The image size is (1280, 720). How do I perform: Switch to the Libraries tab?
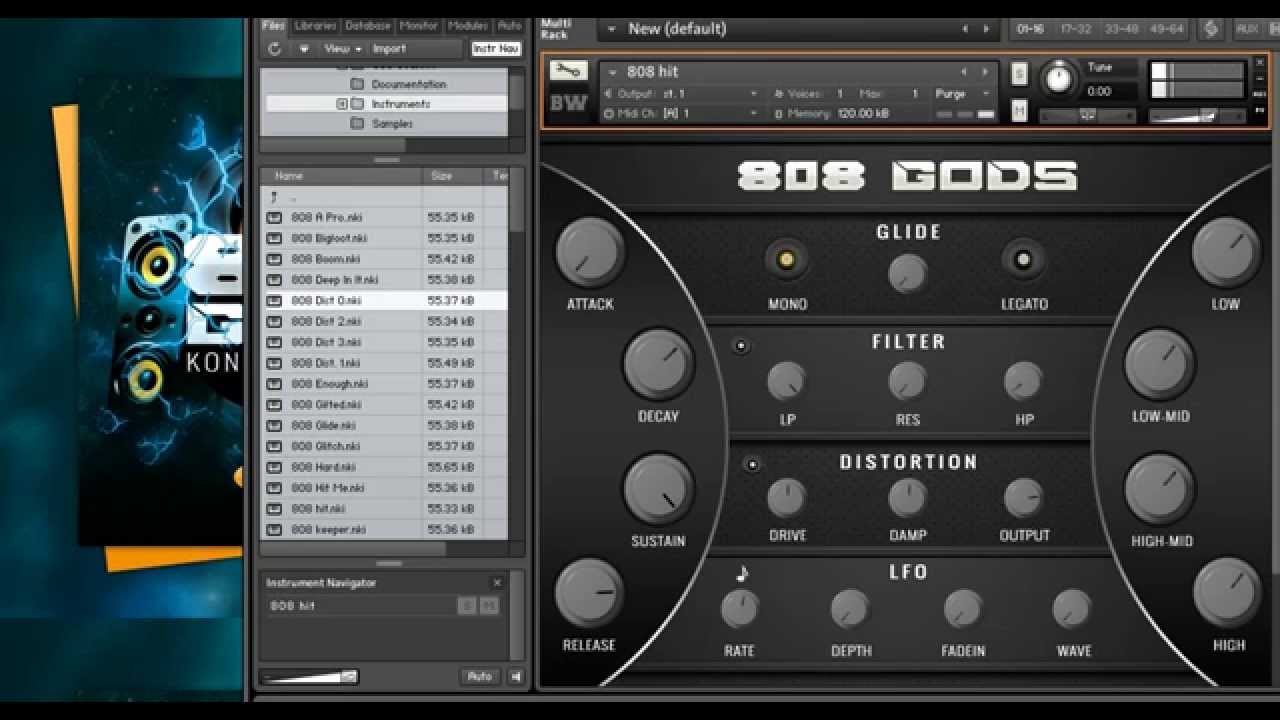point(316,25)
